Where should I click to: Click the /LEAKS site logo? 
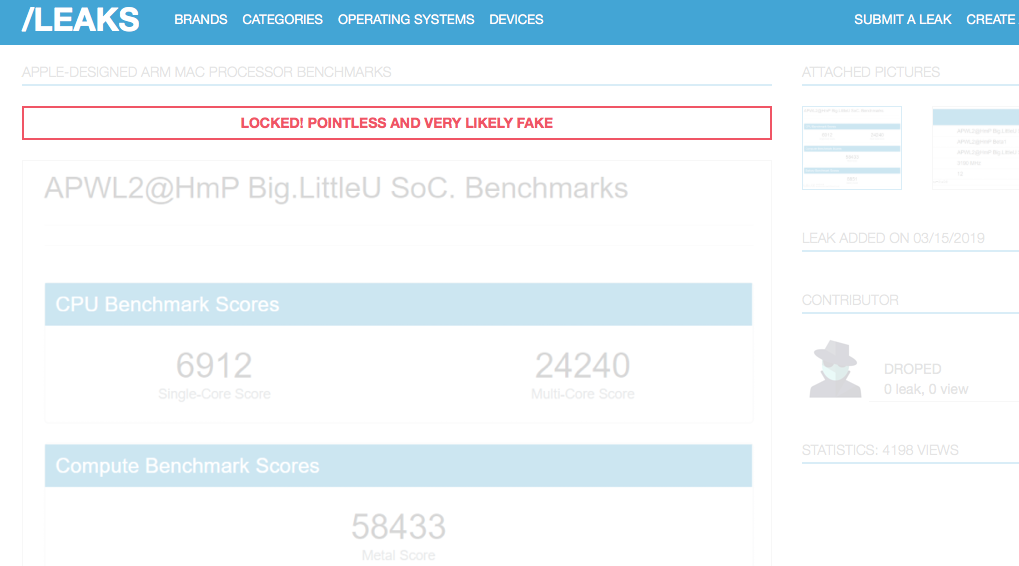click(x=81, y=19)
